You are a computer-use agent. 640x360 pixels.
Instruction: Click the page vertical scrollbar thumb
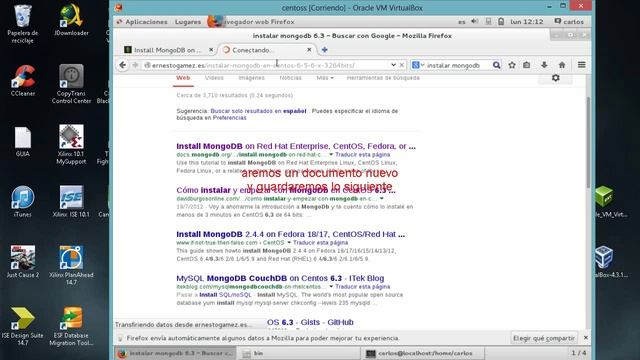pos(588,143)
